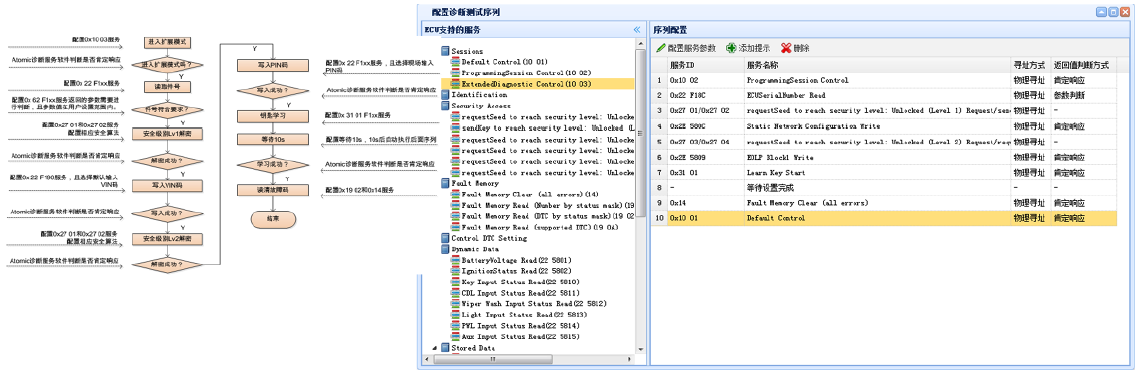The image size is (1142, 376).
Task: Select ExtendedDiagnostic Control(10 03) in tree
Action: [x=526, y=85]
